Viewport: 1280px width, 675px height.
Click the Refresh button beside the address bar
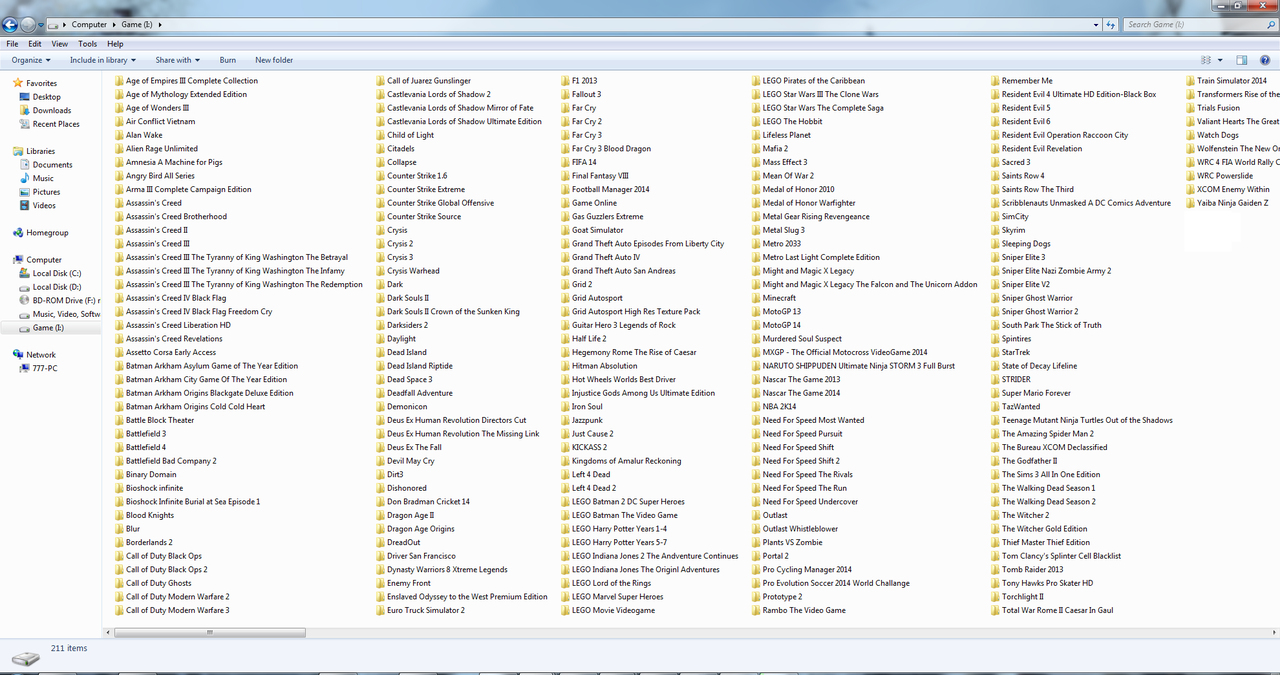1109,24
